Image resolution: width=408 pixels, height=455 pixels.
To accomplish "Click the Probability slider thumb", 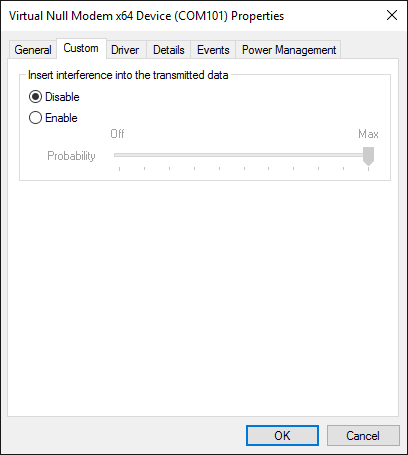I will [368, 156].
